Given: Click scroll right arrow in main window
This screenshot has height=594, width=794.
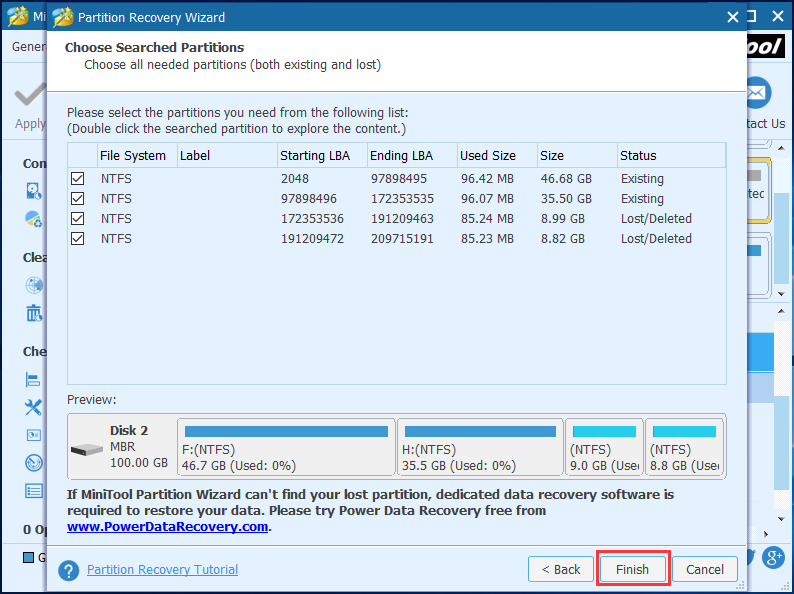Looking at the screenshot, I should 766,534.
